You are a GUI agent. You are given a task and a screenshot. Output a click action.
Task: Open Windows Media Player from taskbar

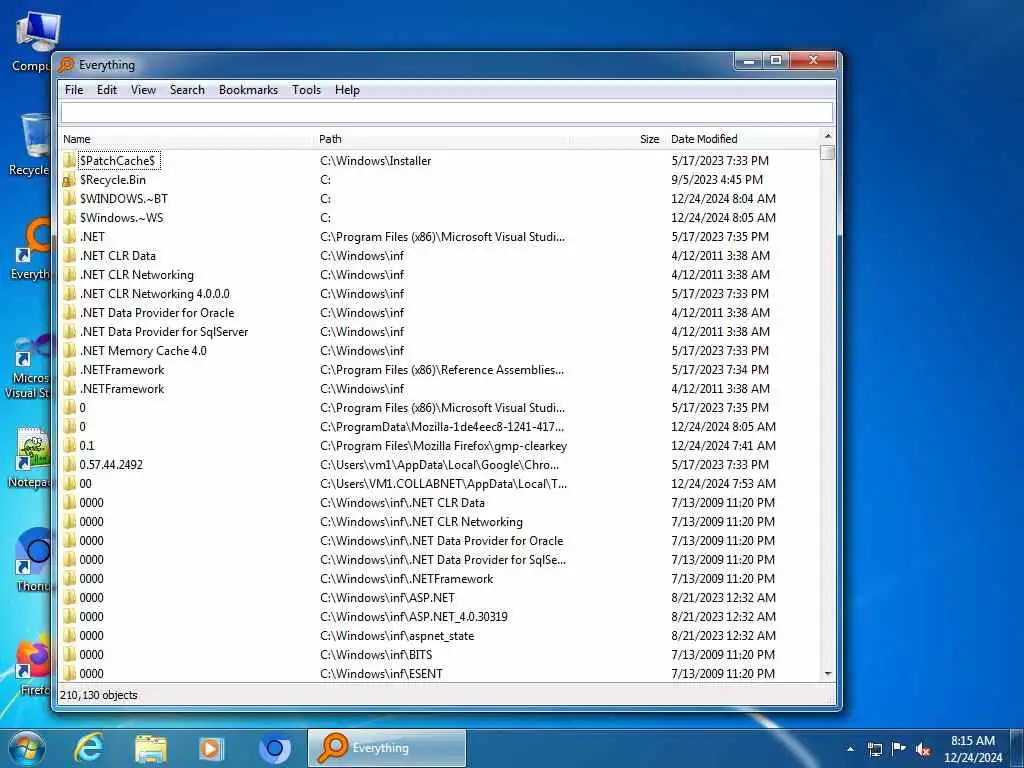click(x=211, y=748)
